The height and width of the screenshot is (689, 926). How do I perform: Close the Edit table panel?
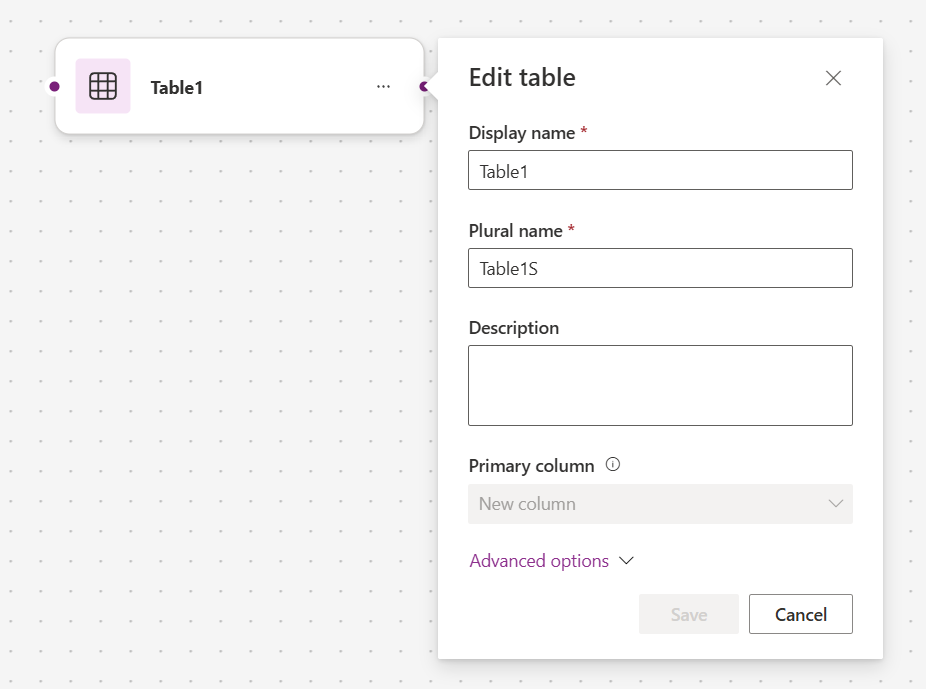(x=833, y=78)
